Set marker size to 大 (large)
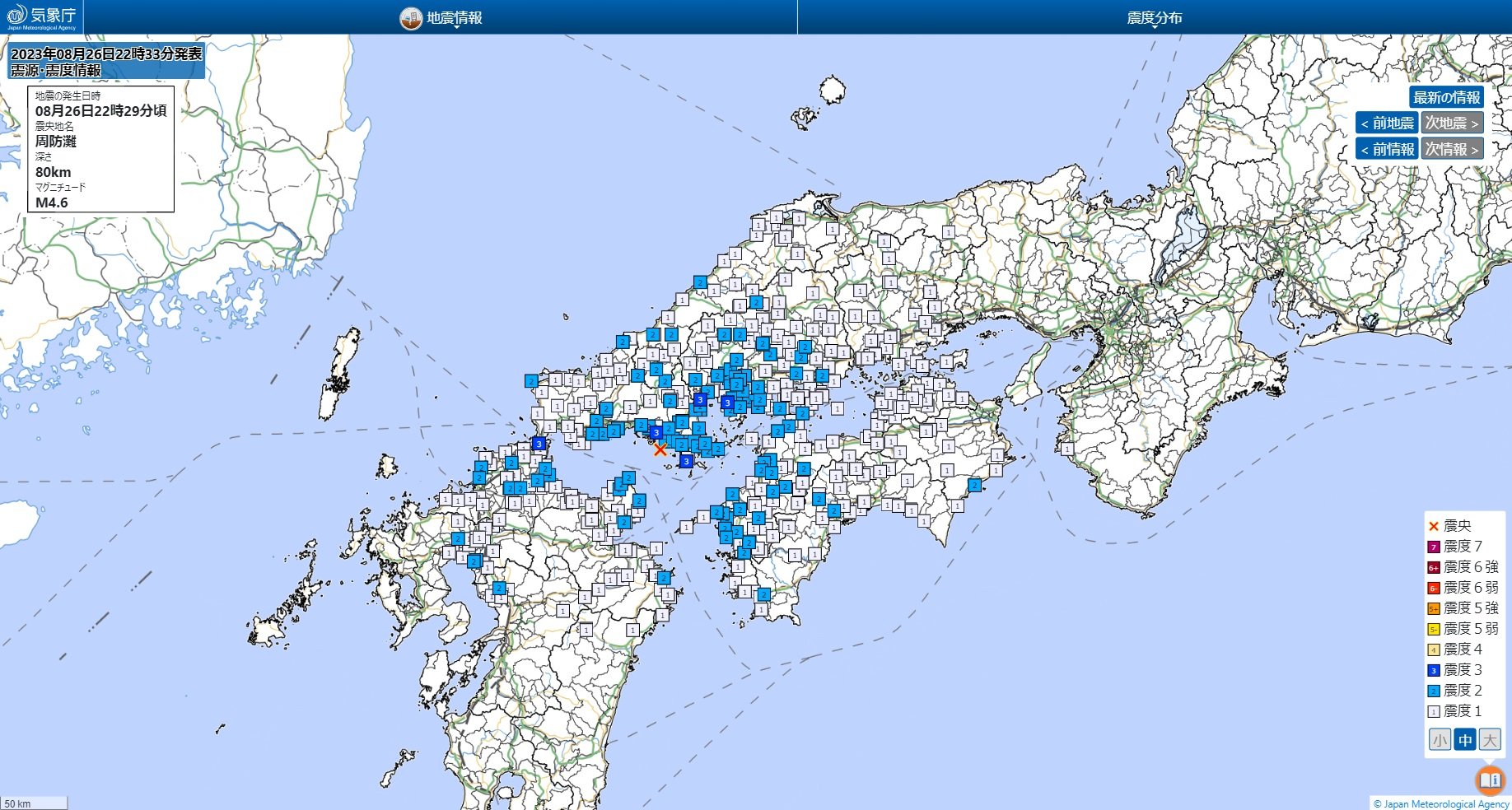The image size is (1512, 810). click(x=1490, y=740)
